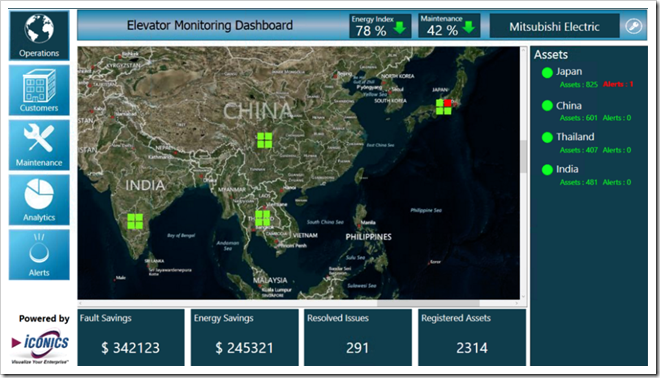Click the map vertical scrollbar thumb
This screenshot has height=378, width=660.
pyautogui.click(x=524, y=156)
